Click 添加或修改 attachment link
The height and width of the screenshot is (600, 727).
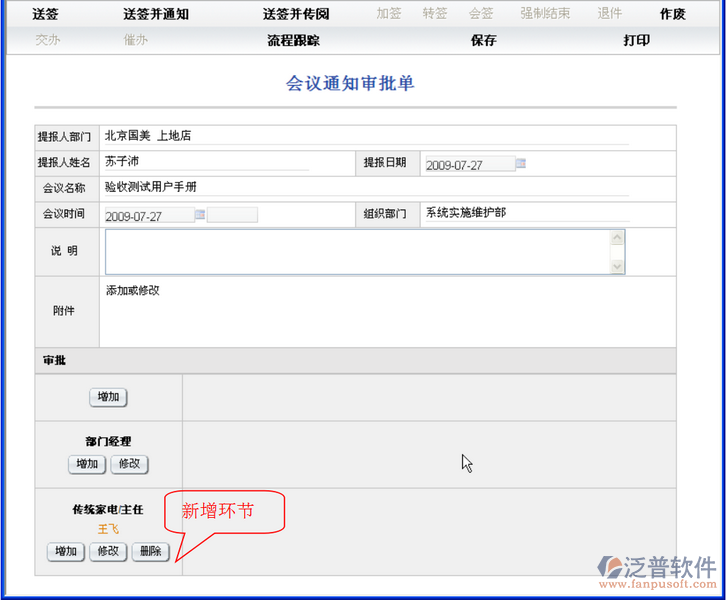133,290
